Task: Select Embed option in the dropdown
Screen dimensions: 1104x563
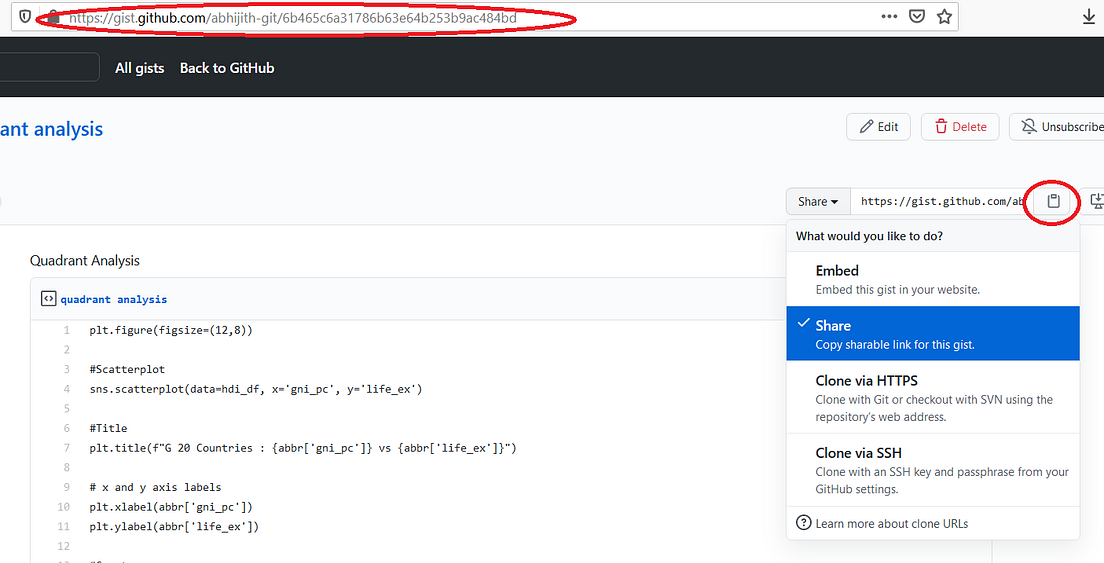Action: point(932,279)
